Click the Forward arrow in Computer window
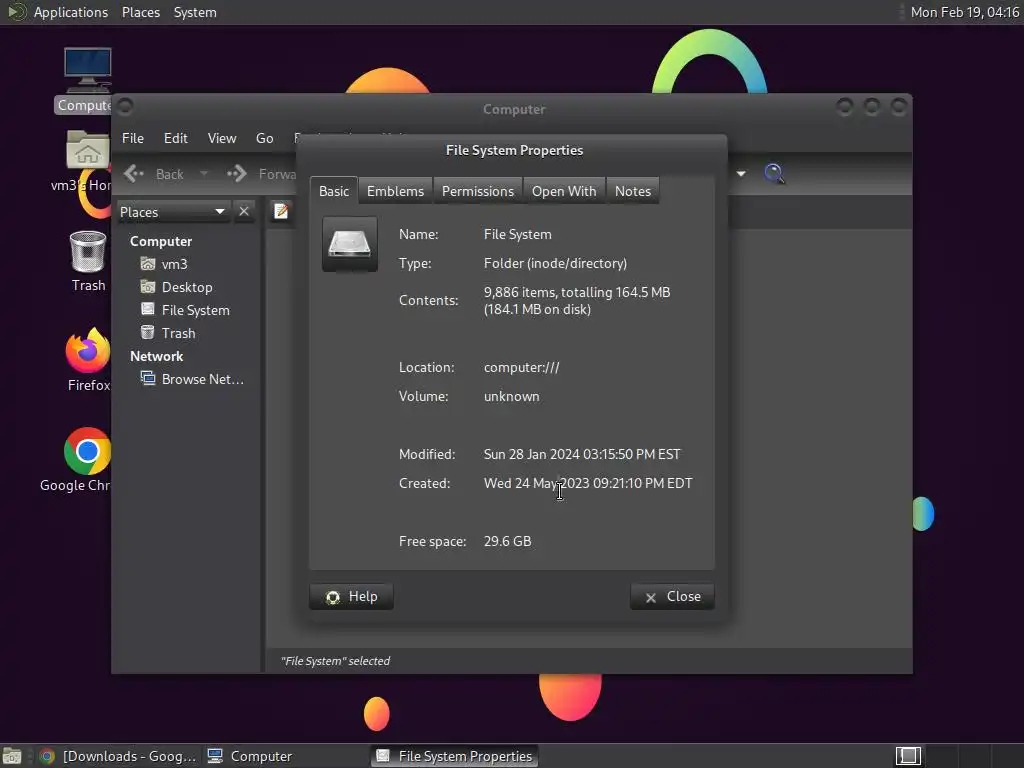The height and width of the screenshot is (768, 1024). pos(237,174)
